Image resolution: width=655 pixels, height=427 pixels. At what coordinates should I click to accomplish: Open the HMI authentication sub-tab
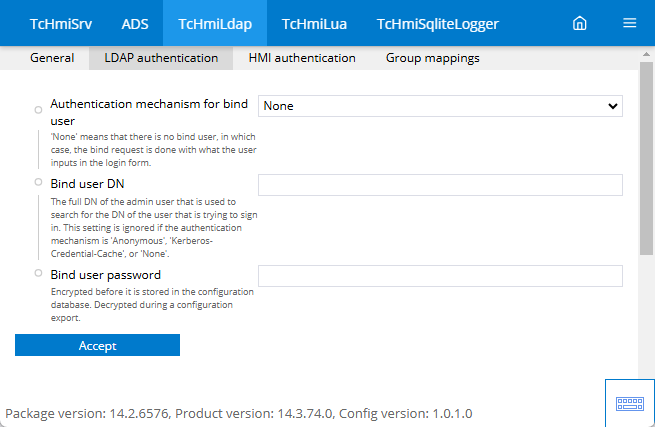coord(302,58)
